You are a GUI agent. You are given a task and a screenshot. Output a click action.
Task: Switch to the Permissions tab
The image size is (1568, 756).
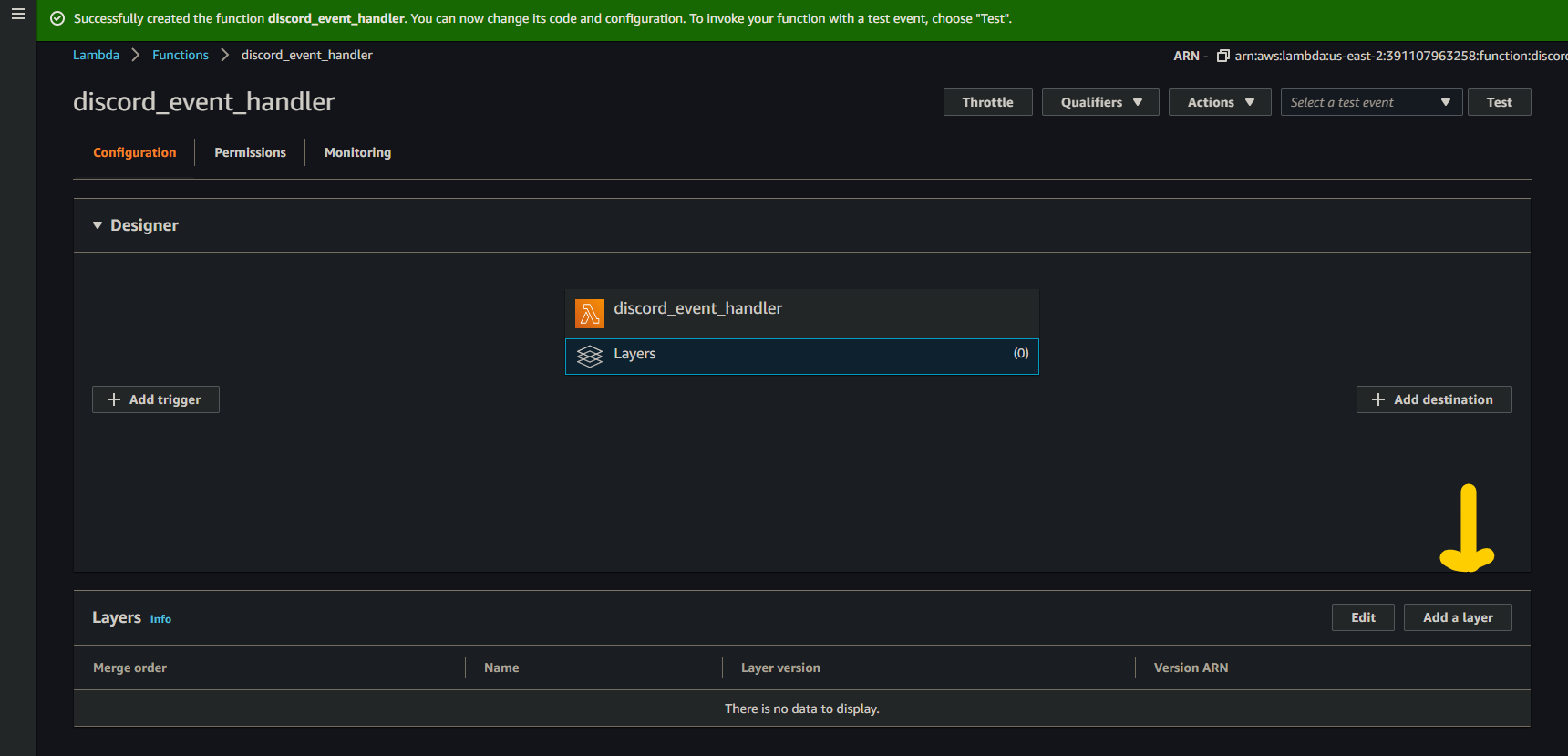pos(250,152)
